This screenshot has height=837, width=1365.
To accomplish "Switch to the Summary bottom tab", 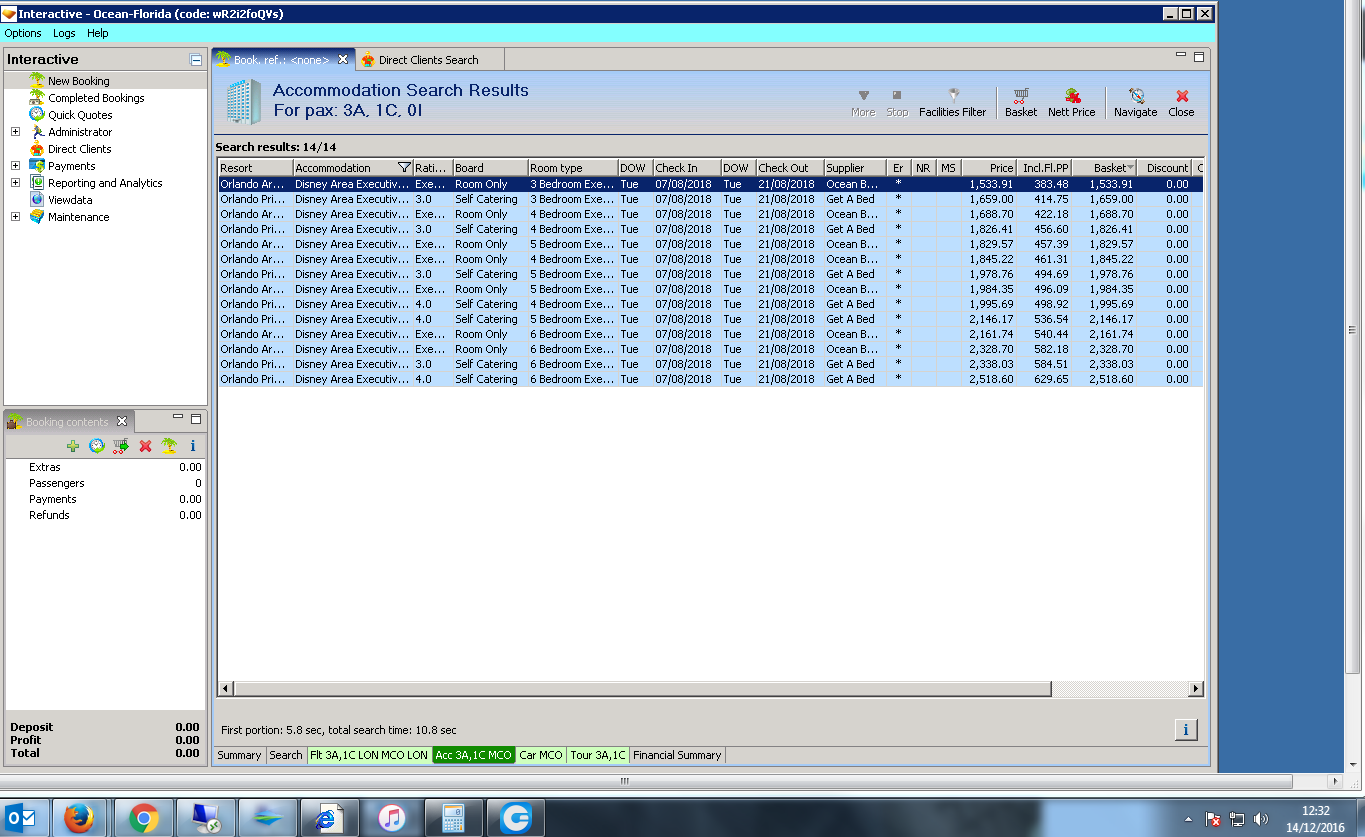I will 239,755.
